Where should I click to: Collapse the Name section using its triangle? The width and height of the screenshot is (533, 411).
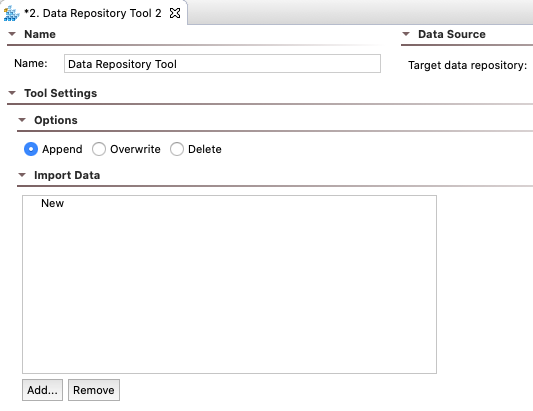click(x=12, y=34)
